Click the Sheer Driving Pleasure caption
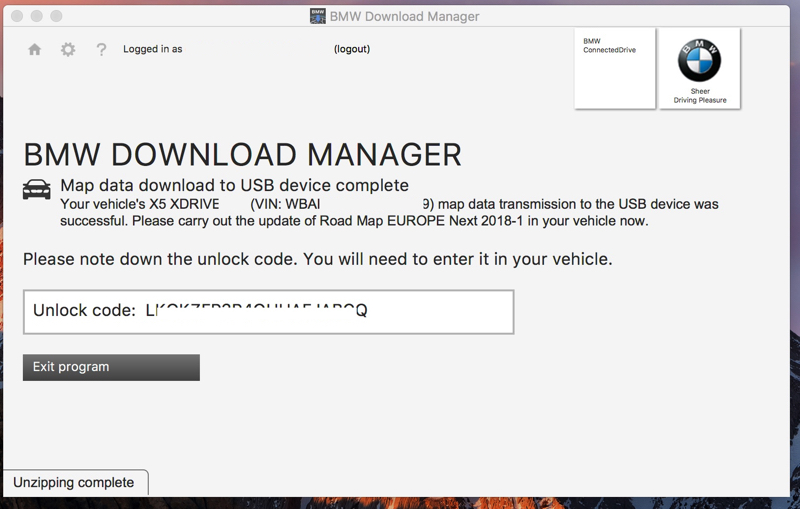800x509 pixels. coord(699,96)
